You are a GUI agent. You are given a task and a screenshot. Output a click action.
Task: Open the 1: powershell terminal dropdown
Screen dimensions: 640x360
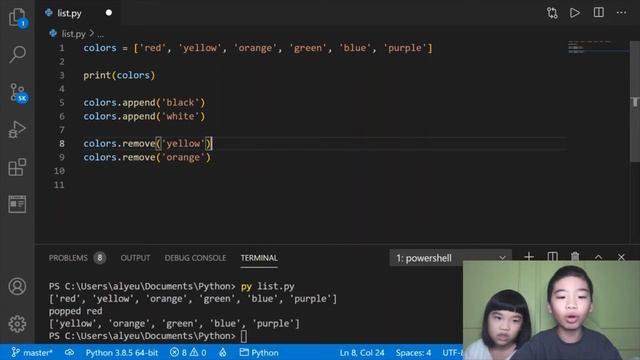click(450, 258)
